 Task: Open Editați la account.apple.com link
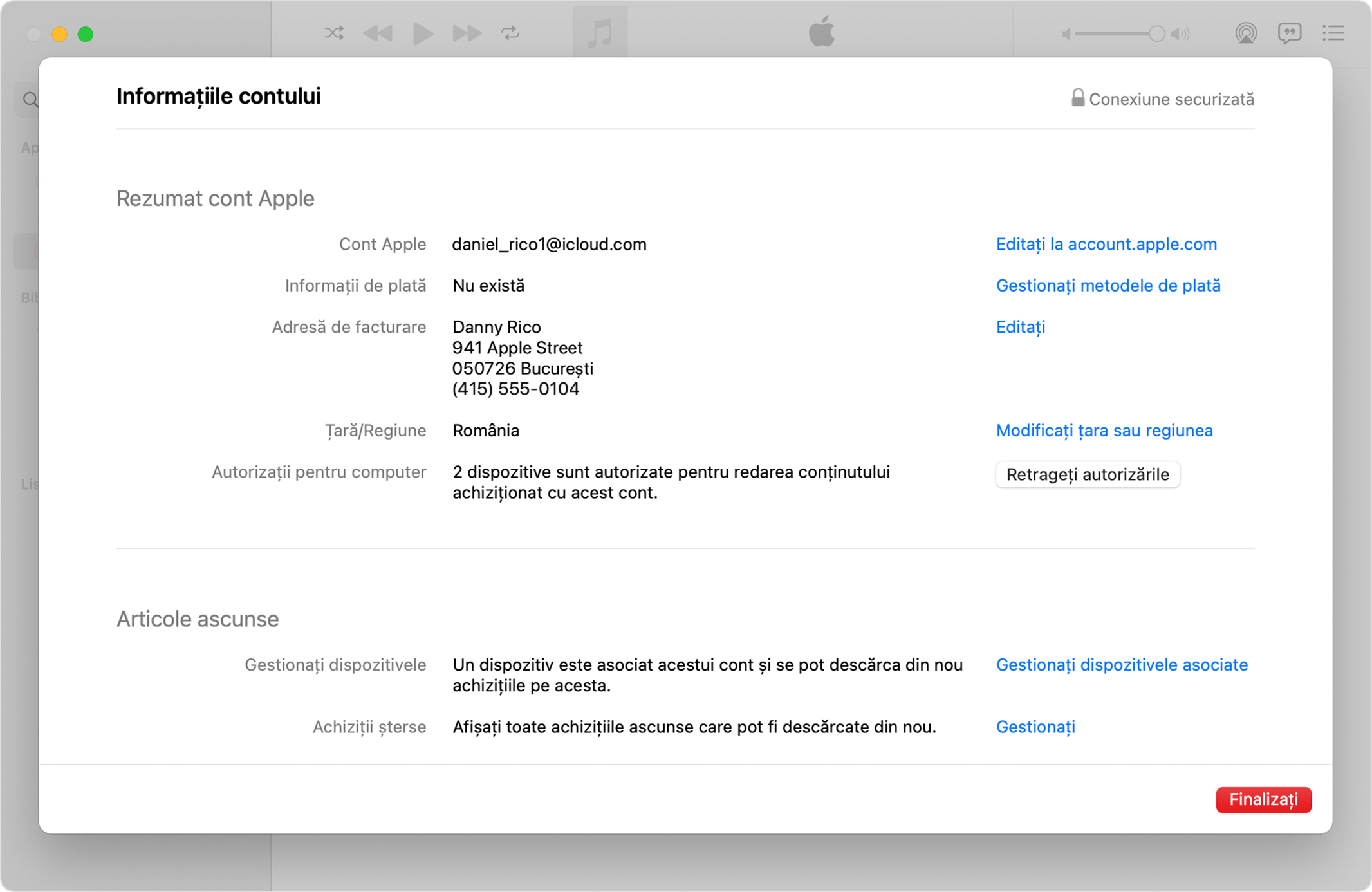(x=1106, y=245)
